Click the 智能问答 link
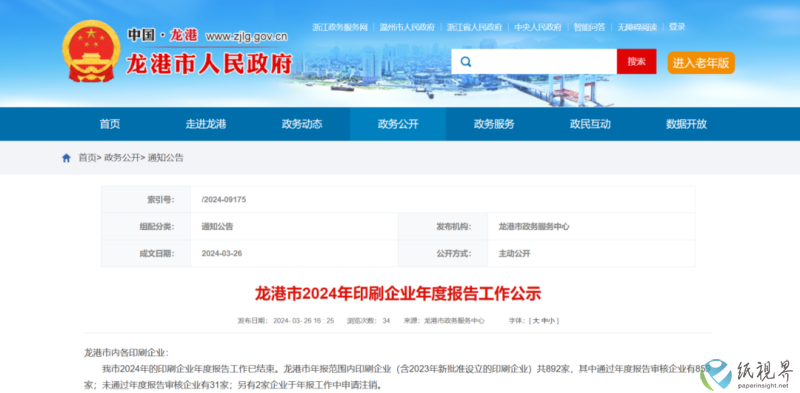 click(589, 27)
